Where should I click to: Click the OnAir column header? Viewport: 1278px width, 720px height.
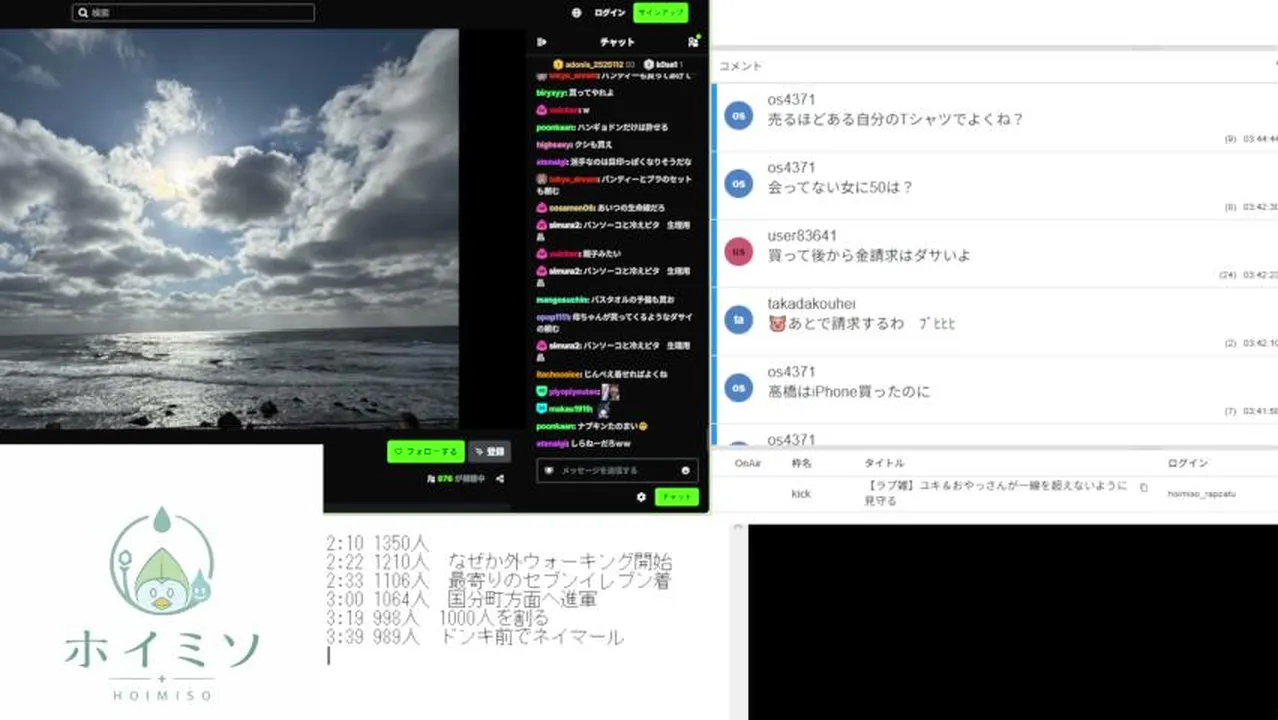[748, 464]
